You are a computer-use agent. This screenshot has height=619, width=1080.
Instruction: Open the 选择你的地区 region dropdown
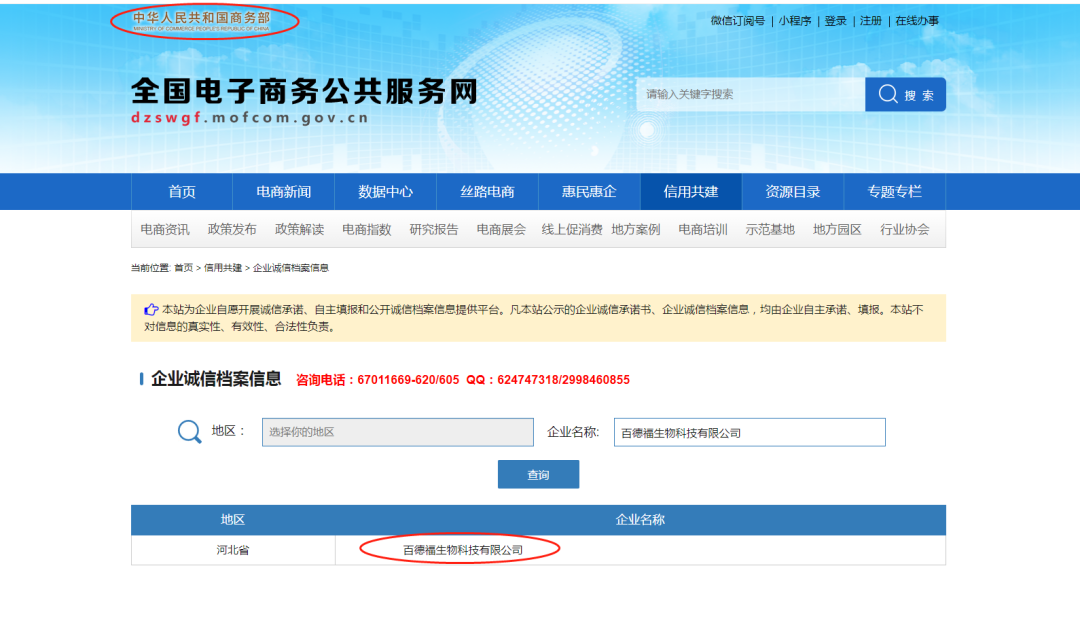point(397,432)
